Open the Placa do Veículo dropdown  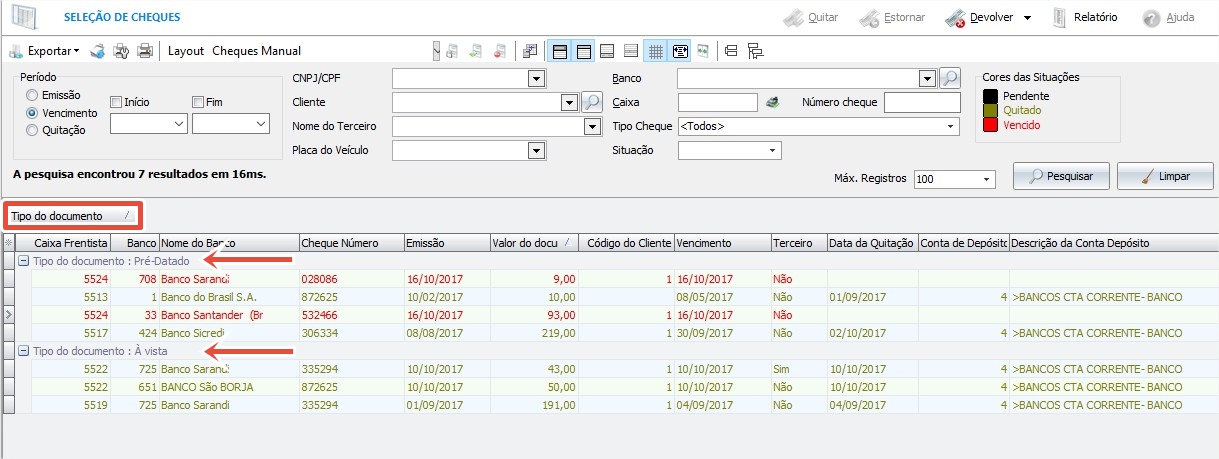536,150
